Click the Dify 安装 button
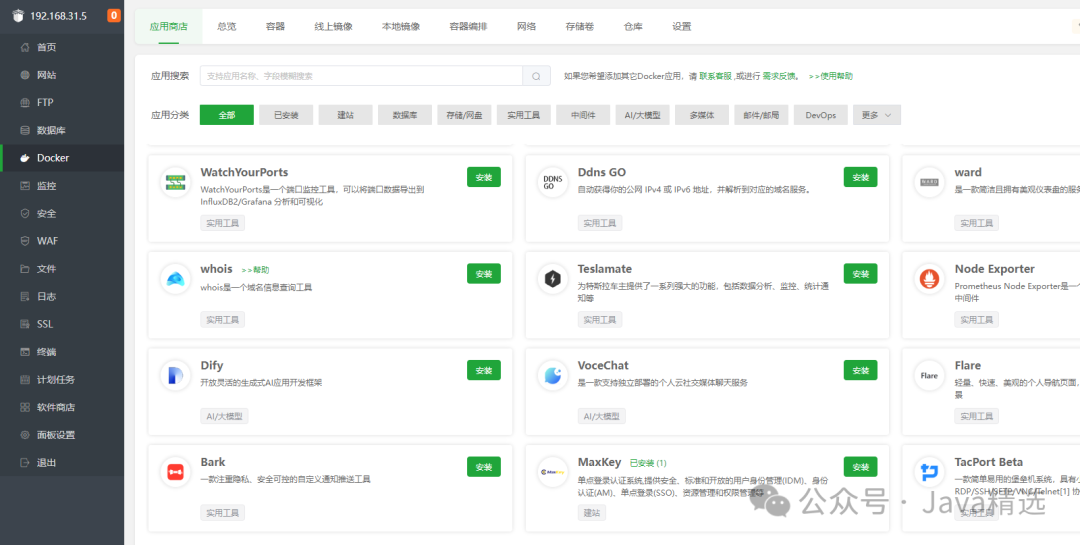Screen dimensions: 1080x545 [x=484, y=370]
